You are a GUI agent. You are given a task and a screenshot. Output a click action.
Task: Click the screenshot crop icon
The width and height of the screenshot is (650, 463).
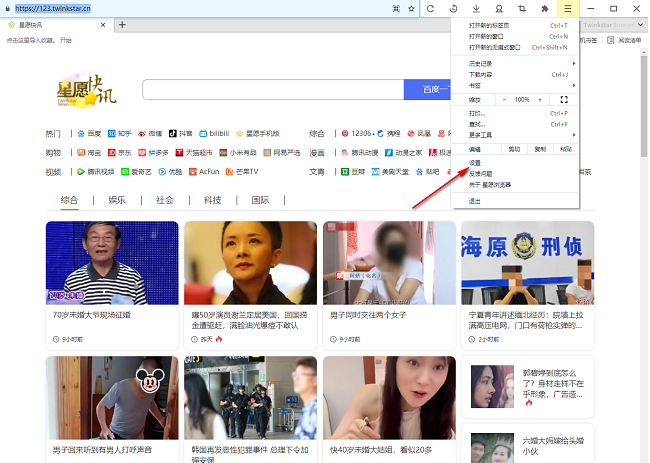click(x=522, y=8)
